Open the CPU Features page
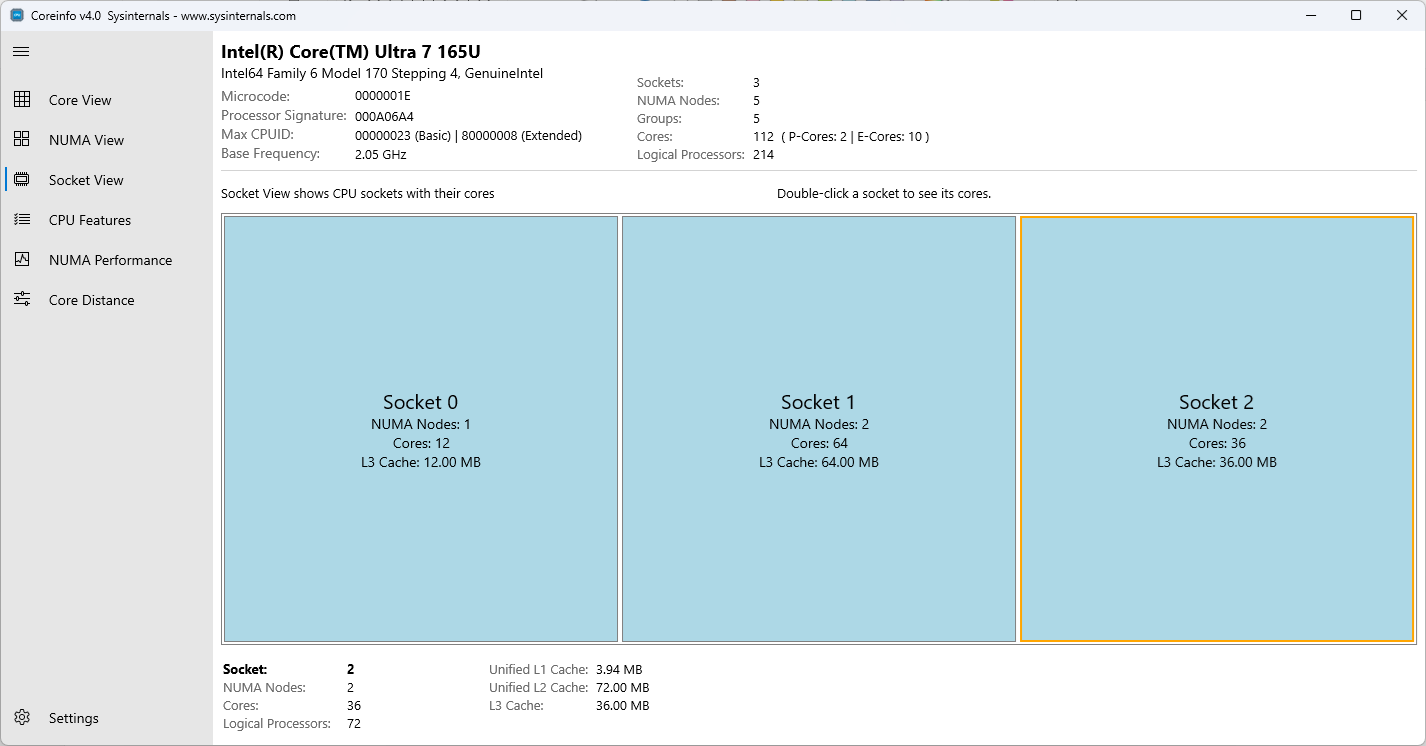The image size is (1426, 746). [90, 219]
